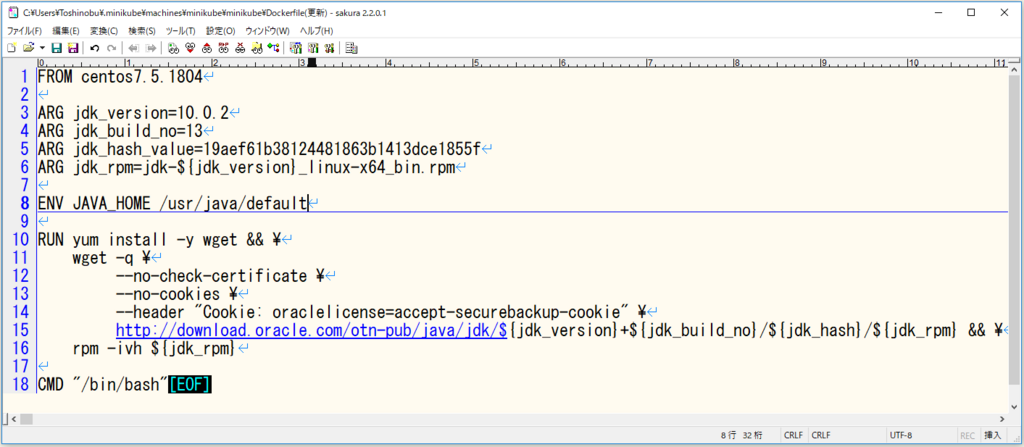Viewport: 1024px width, 447px height.
Task: Open the ウィンドウ(W) menu
Action: [267, 31]
